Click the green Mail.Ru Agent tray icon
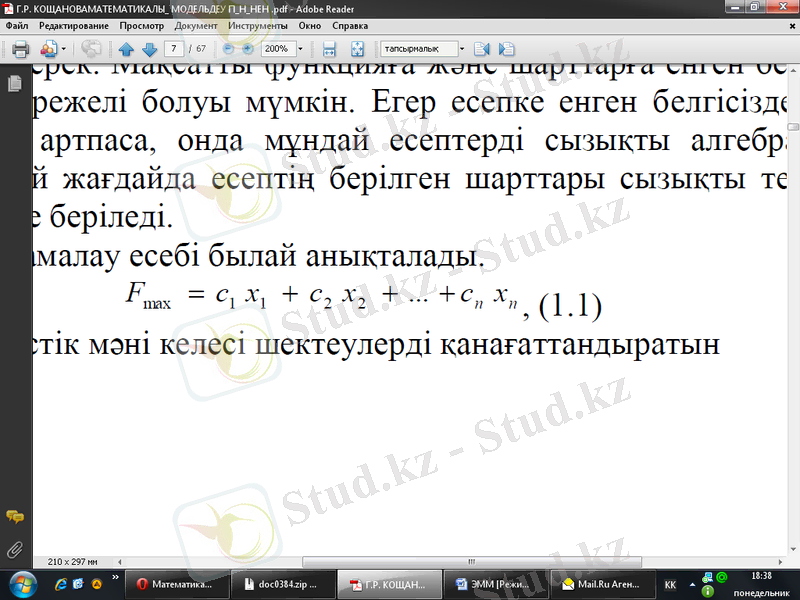The width and height of the screenshot is (800, 600). coord(722,578)
